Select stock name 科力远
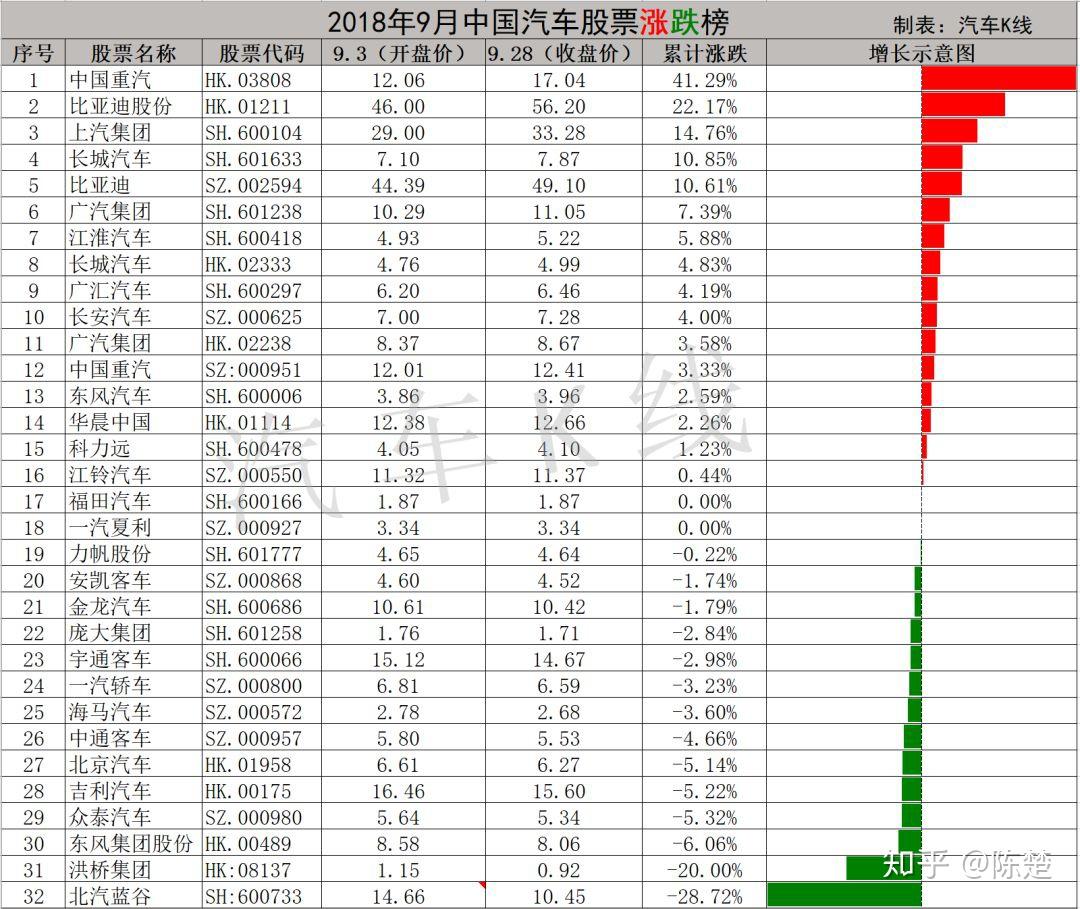The height and width of the screenshot is (909, 1080). pos(100,448)
